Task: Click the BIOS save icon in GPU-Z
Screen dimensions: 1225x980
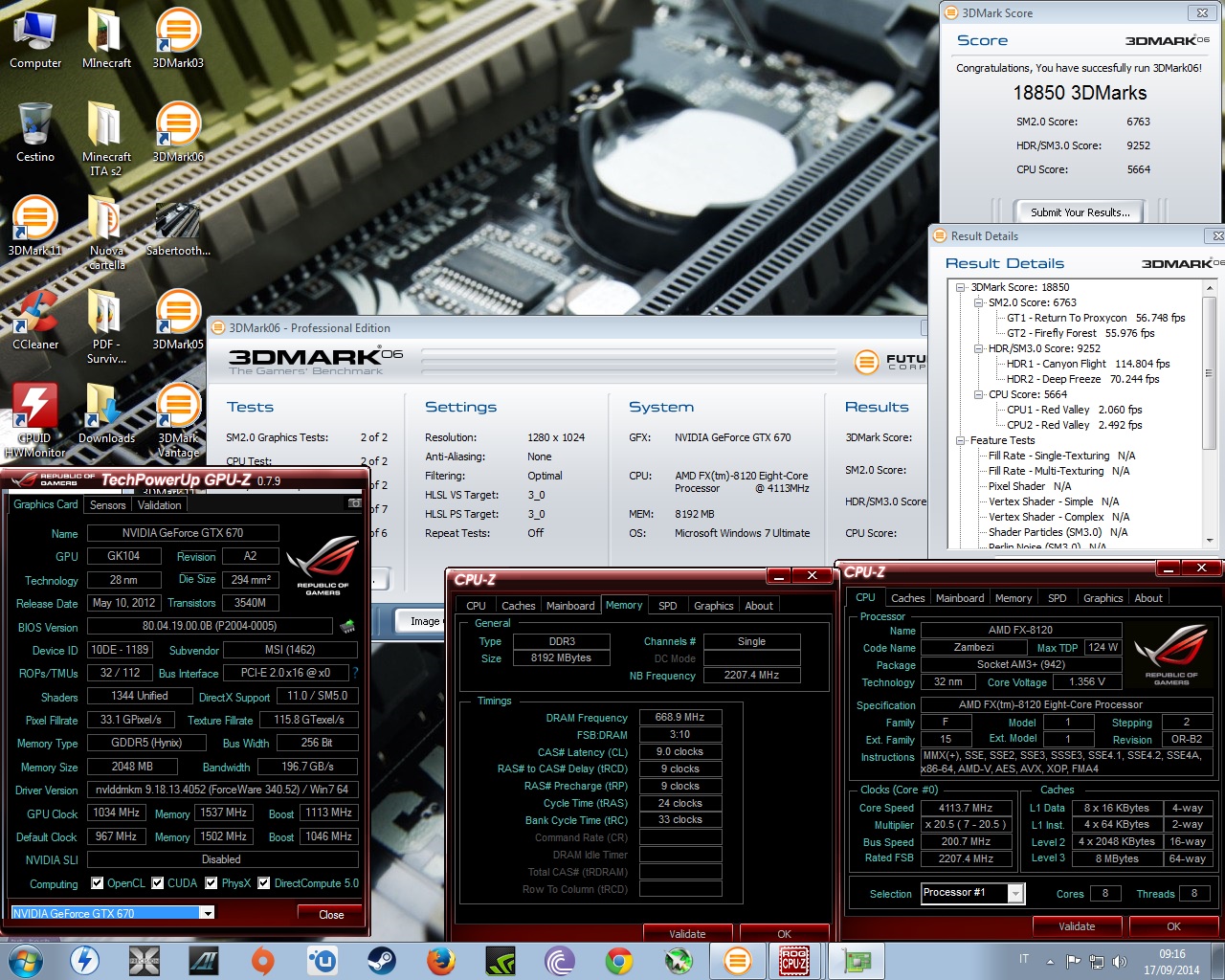Action: pos(346,627)
